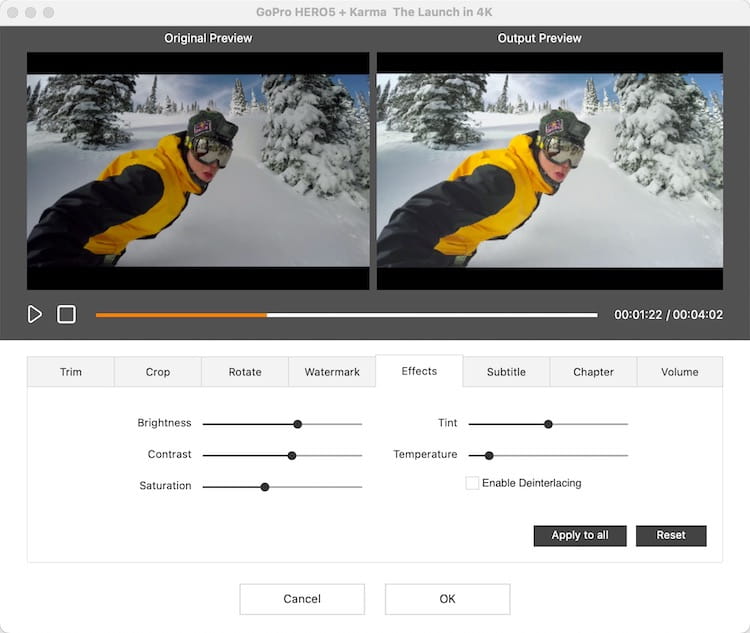This screenshot has height=633, width=750.
Task: Go to the Watermark tab
Action: (332, 372)
